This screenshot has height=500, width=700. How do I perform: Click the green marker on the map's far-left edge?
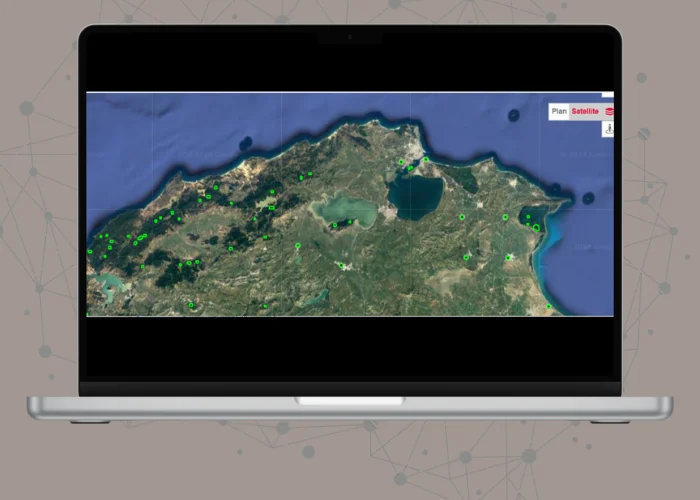(x=90, y=251)
